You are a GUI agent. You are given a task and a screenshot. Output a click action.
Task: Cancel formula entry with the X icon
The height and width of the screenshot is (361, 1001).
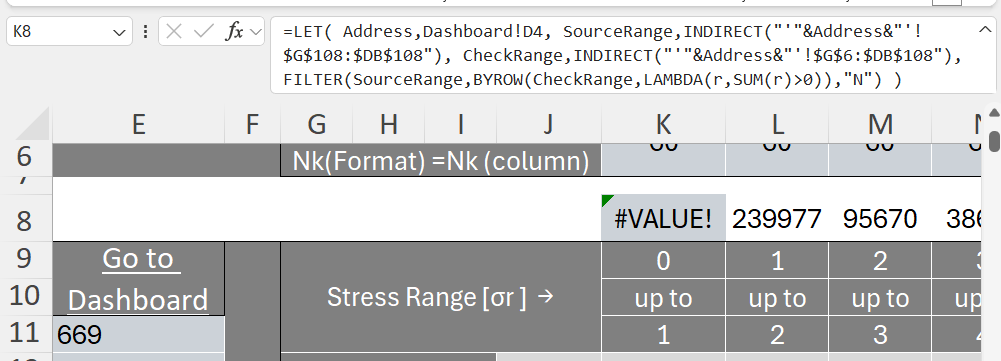tap(174, 31)
